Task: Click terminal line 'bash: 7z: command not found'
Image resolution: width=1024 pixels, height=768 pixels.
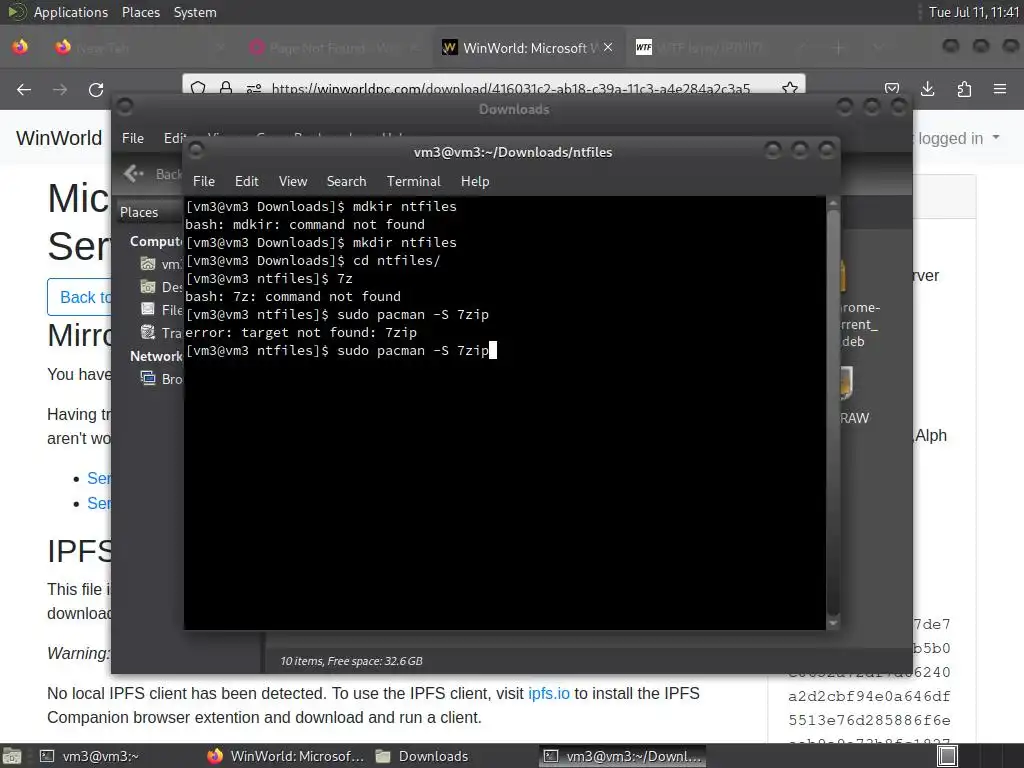Action: 293,296
